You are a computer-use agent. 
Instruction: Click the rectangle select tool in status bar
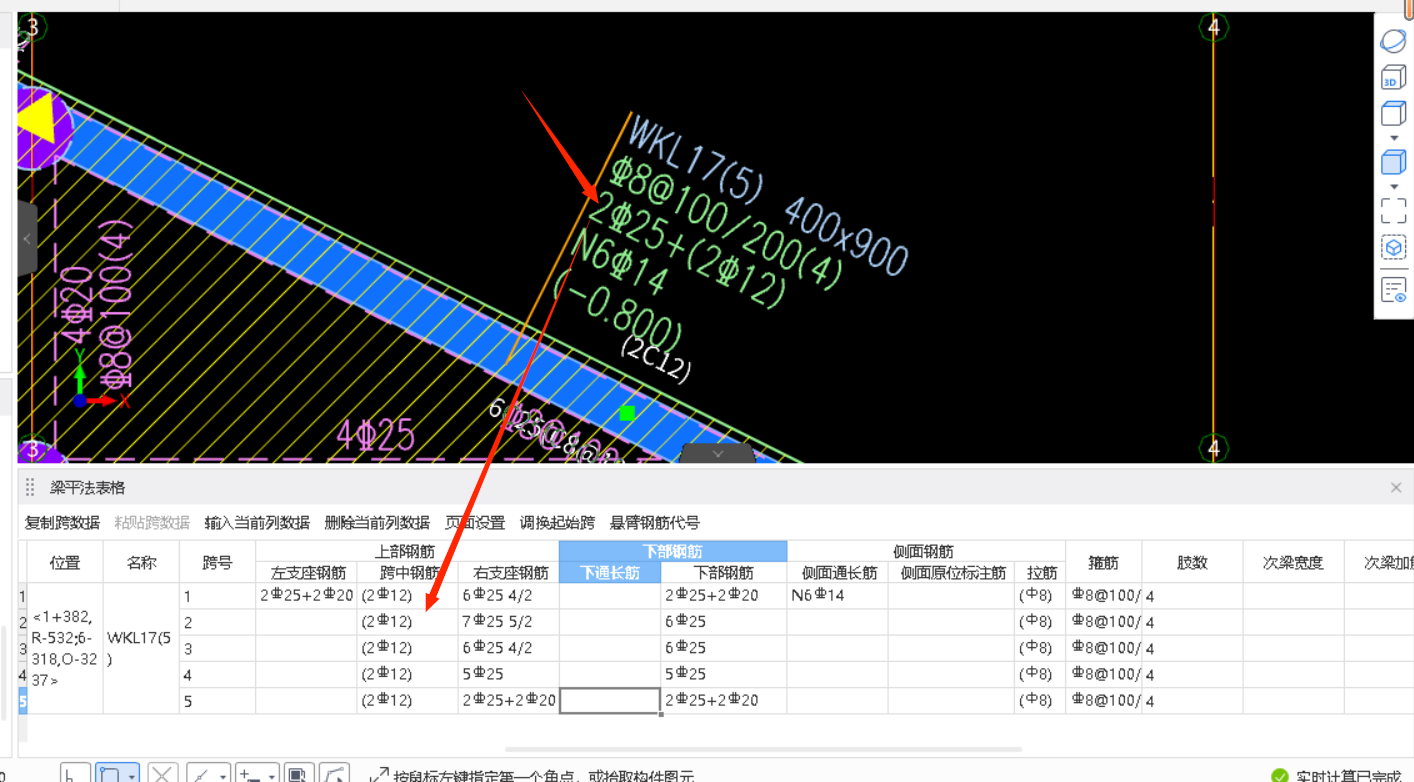(x=109, y=775)
